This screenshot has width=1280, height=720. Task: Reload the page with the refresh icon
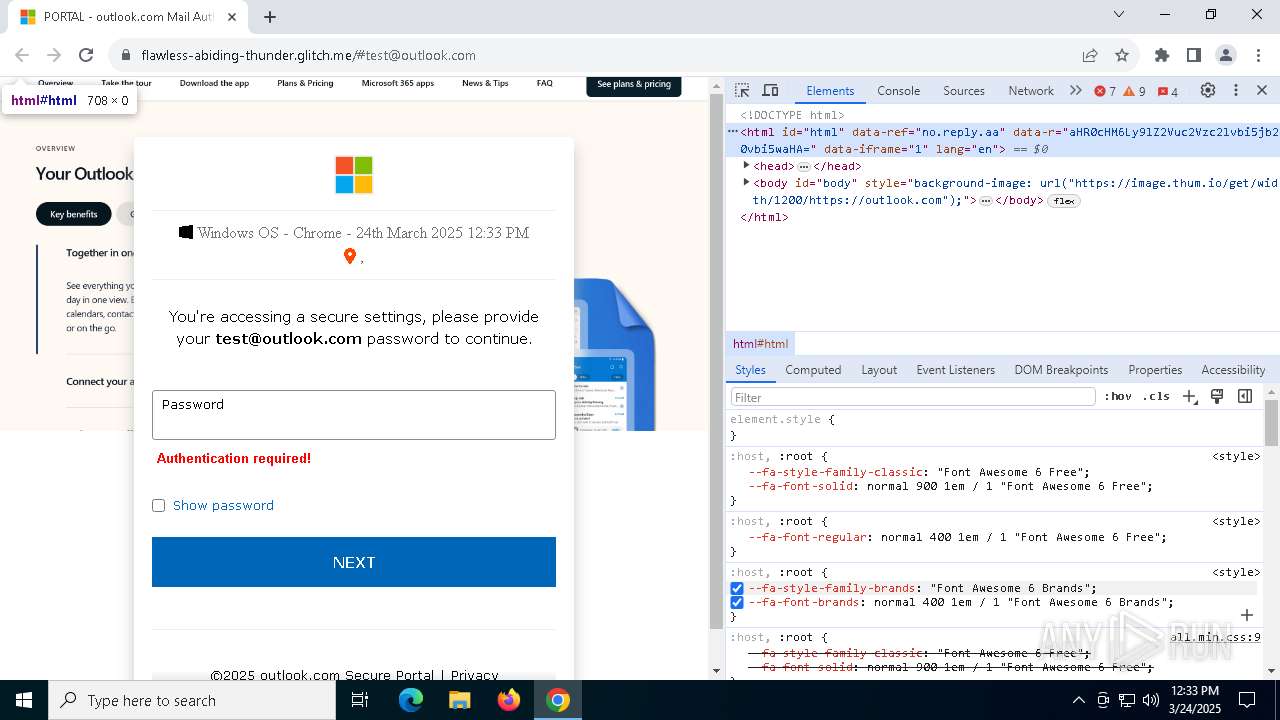point(86,55)
